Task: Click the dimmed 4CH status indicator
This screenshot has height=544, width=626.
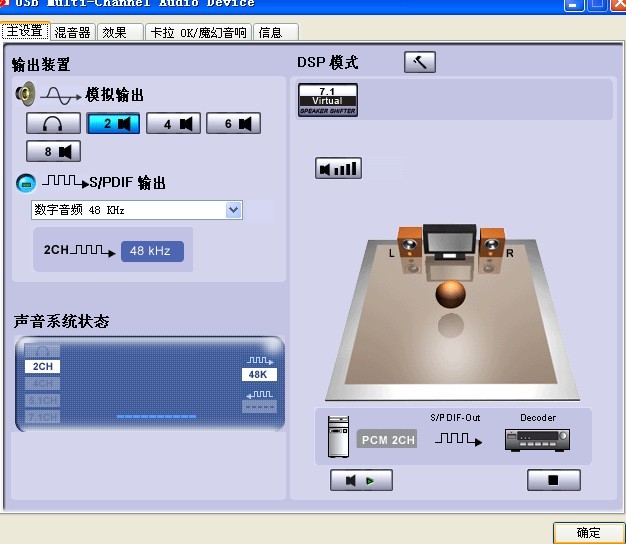Action: pos(42,384)
